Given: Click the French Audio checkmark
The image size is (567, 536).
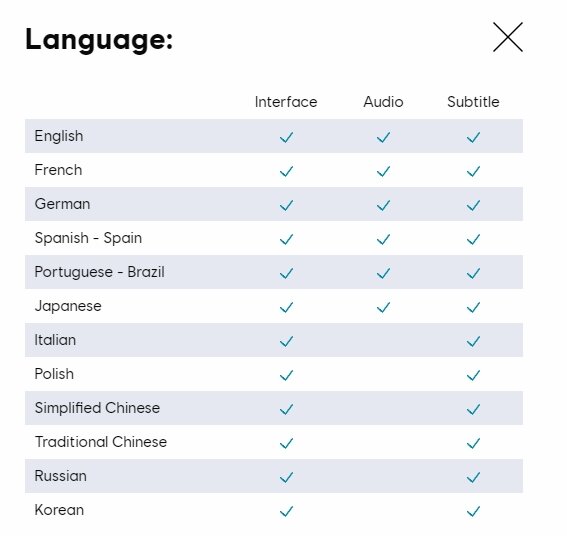Looking at the screenshot, I should (x=383, y=171).
